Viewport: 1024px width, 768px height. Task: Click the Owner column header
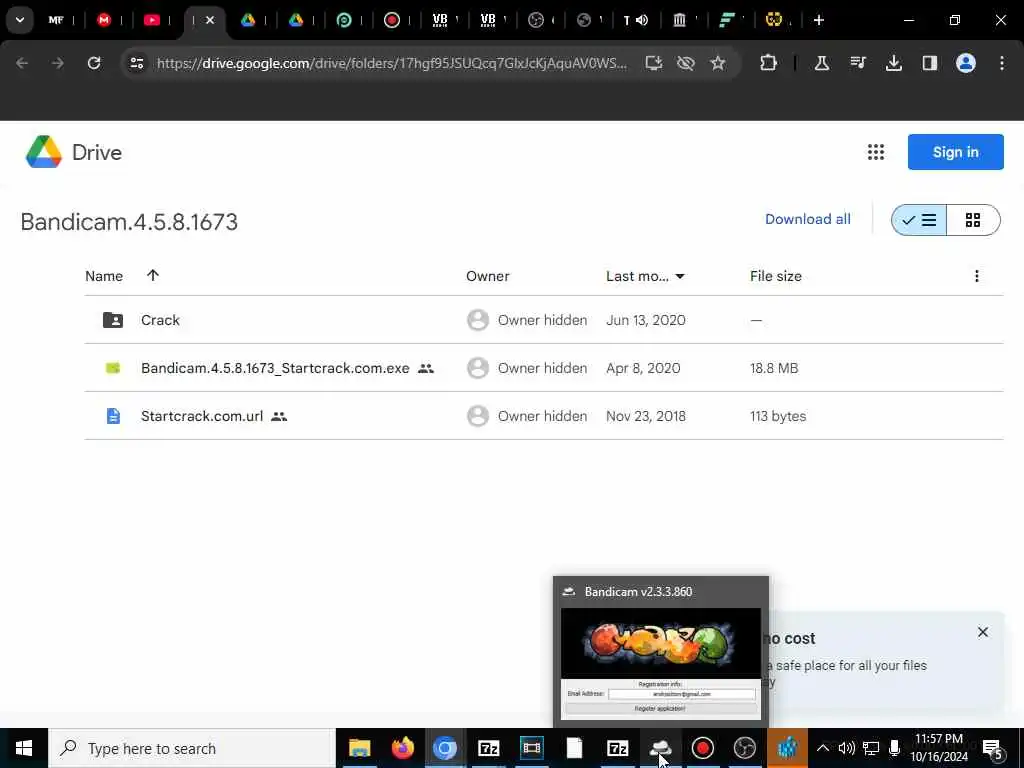(x=487, y=276)
